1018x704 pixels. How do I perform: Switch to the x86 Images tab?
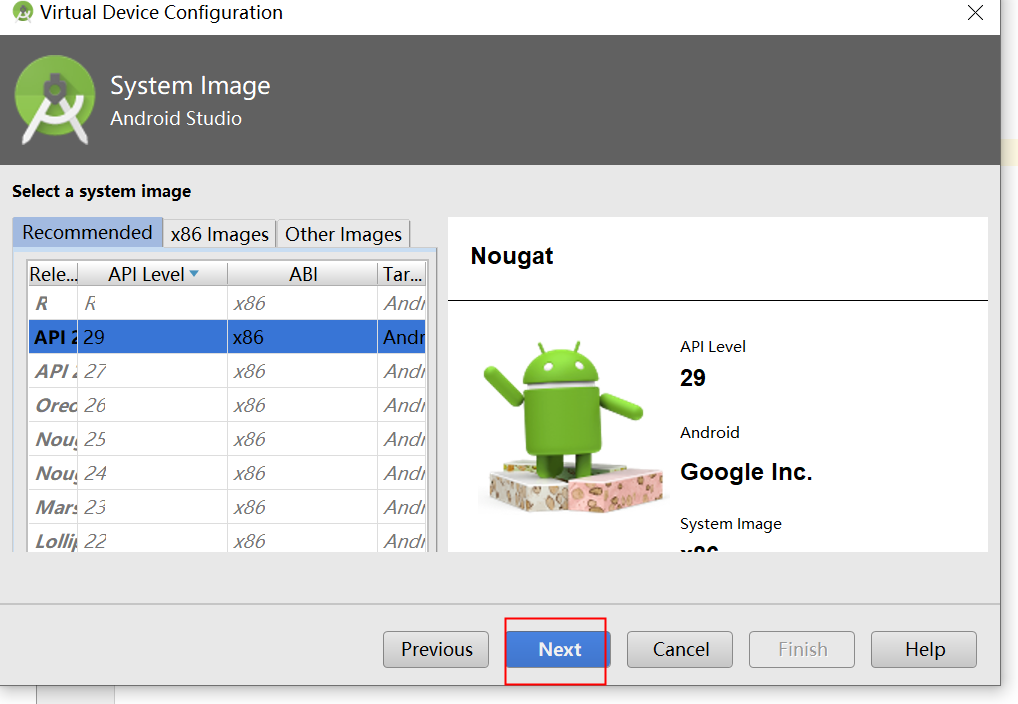(x=219, y=234)
